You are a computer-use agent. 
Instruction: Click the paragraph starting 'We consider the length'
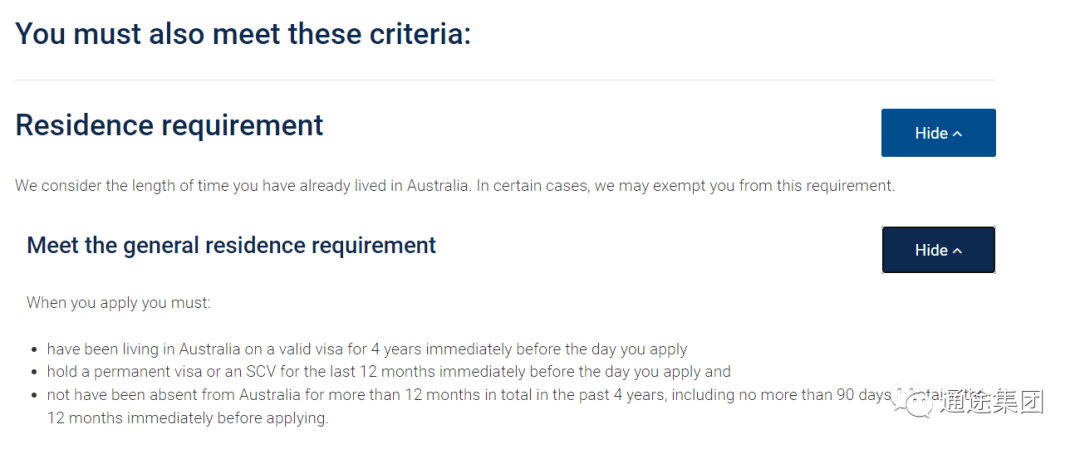[x=455, y=186]
